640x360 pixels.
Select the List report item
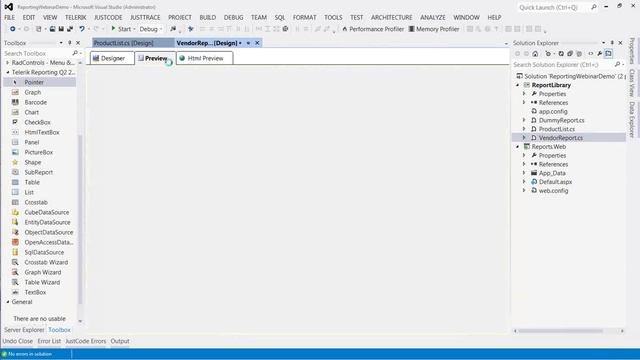(29, 192)
